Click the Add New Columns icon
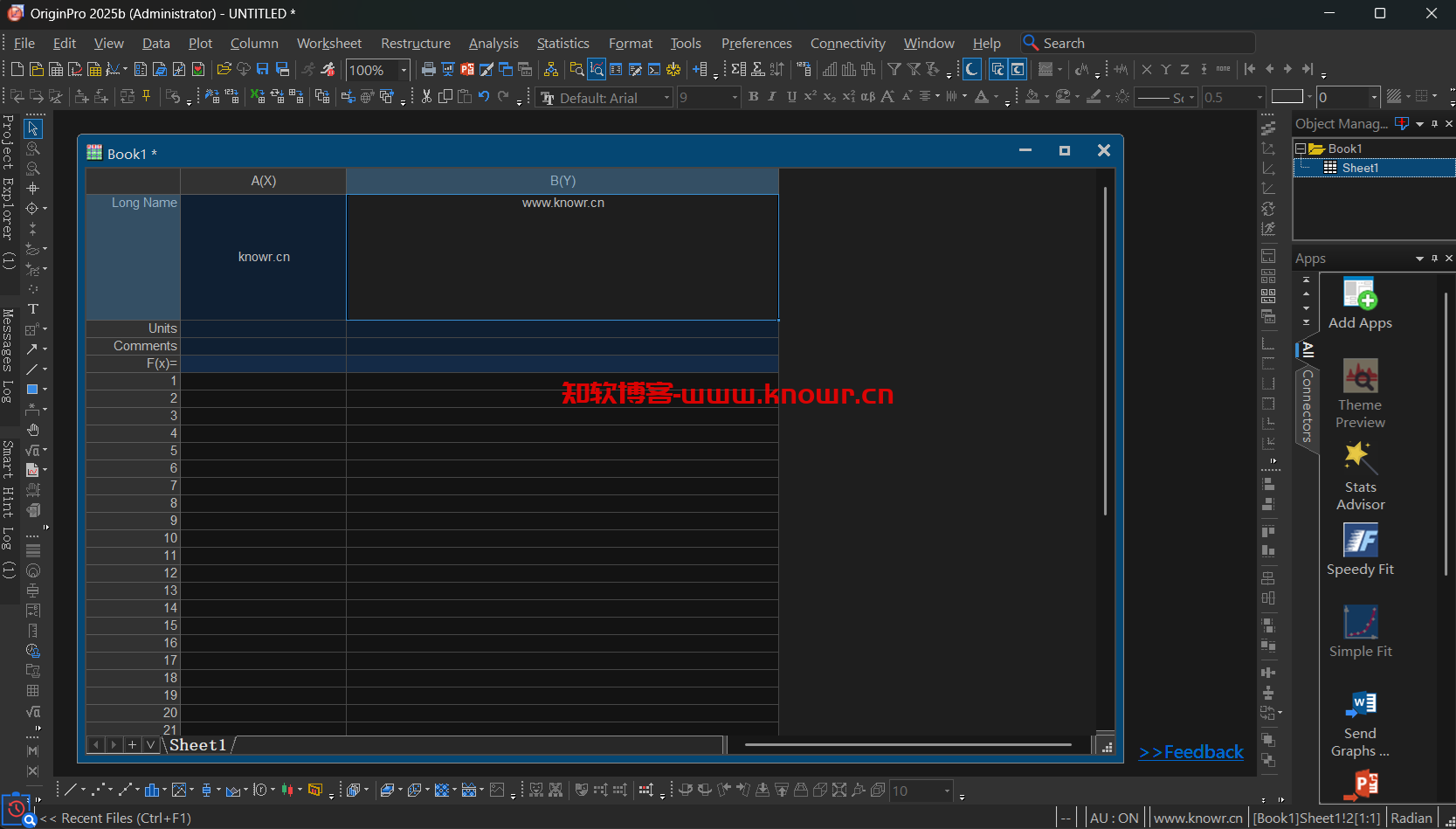Viewport: 1456px width, 829px height. 700,69
